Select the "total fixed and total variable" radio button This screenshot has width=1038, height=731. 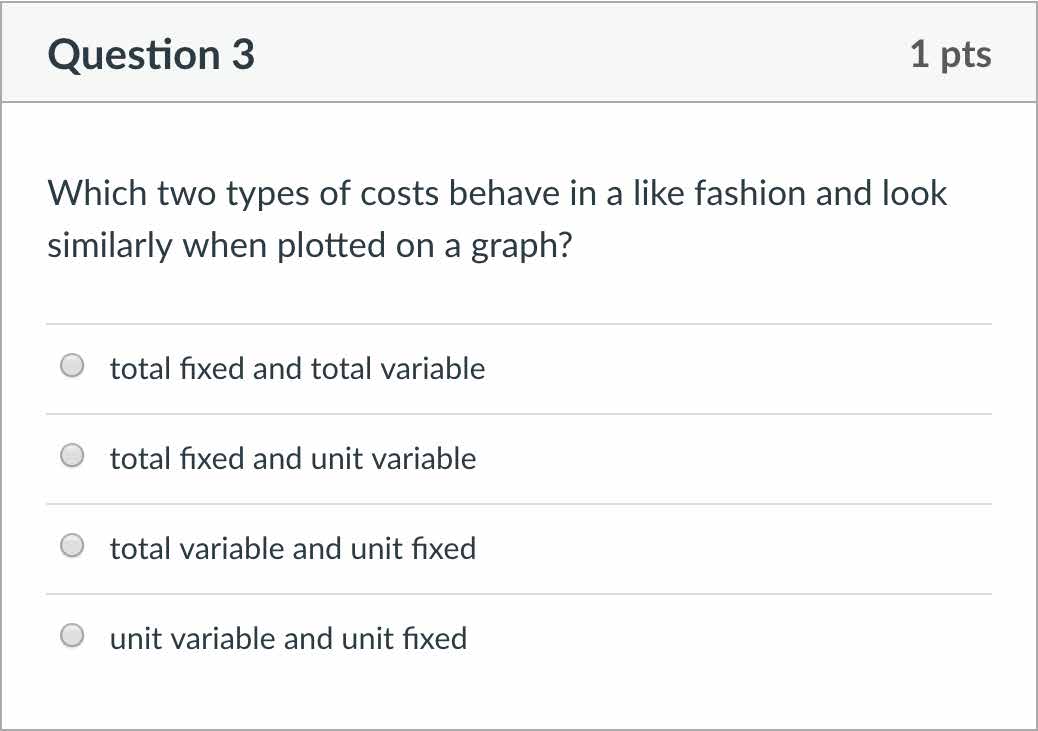72,367
